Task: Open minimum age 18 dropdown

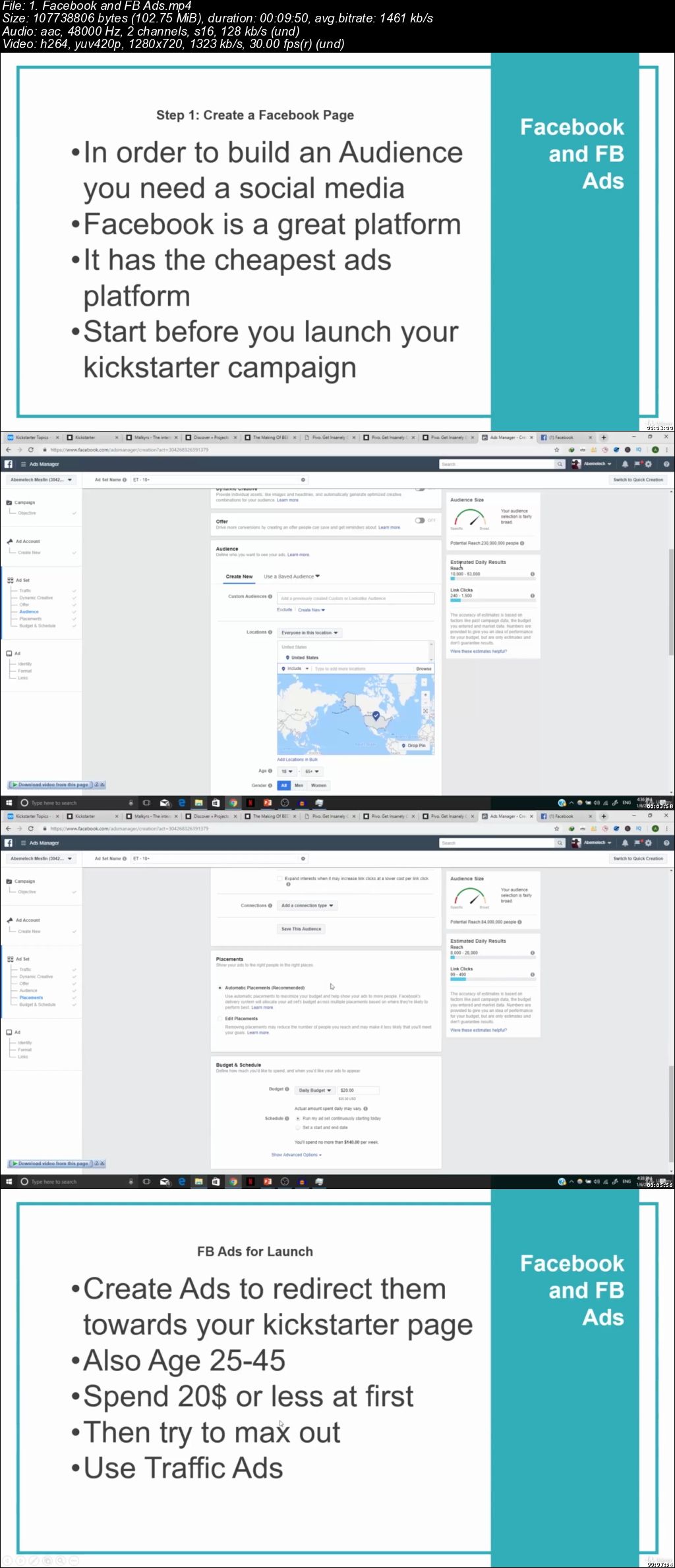Action: pyautogui.click(x=286, y=771)
